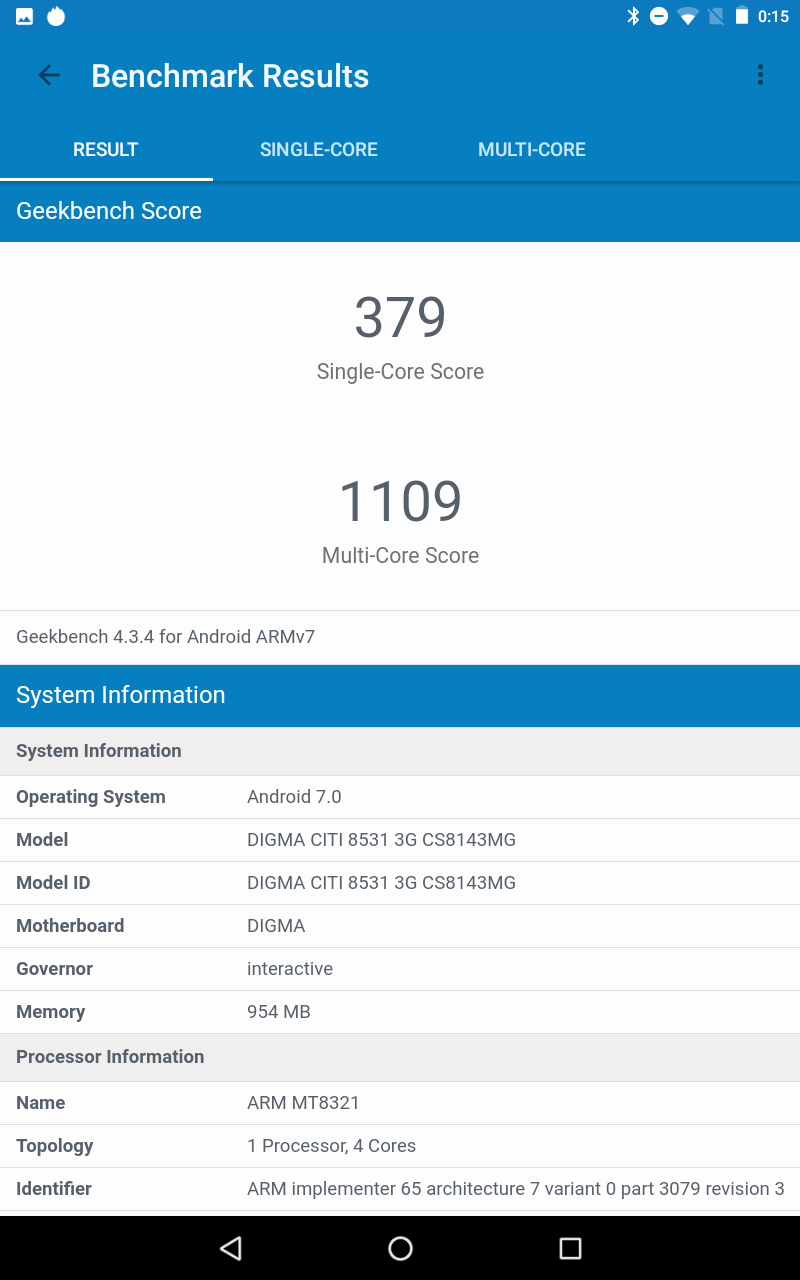The height and width of the screenshot is (1280, 800).
Task: Tap the do-not-disturb status icon
Action: pos(659,16)
